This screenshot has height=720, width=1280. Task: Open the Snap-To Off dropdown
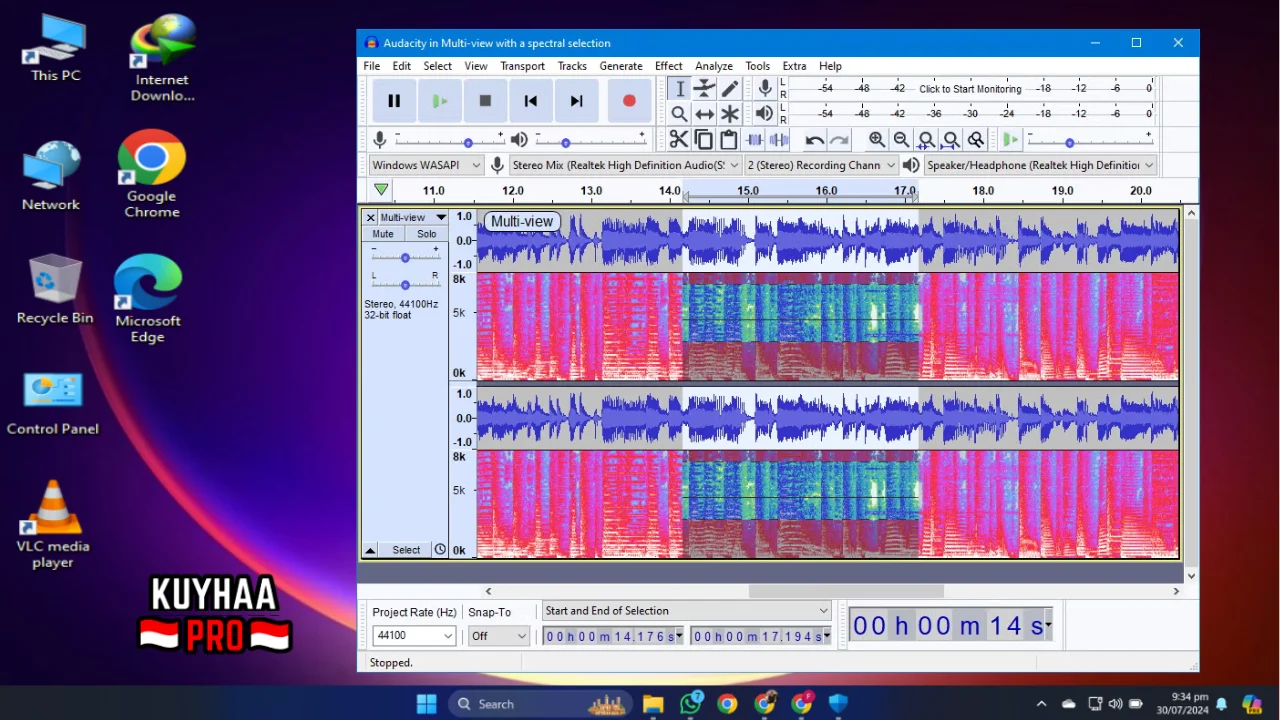[499, 636]
